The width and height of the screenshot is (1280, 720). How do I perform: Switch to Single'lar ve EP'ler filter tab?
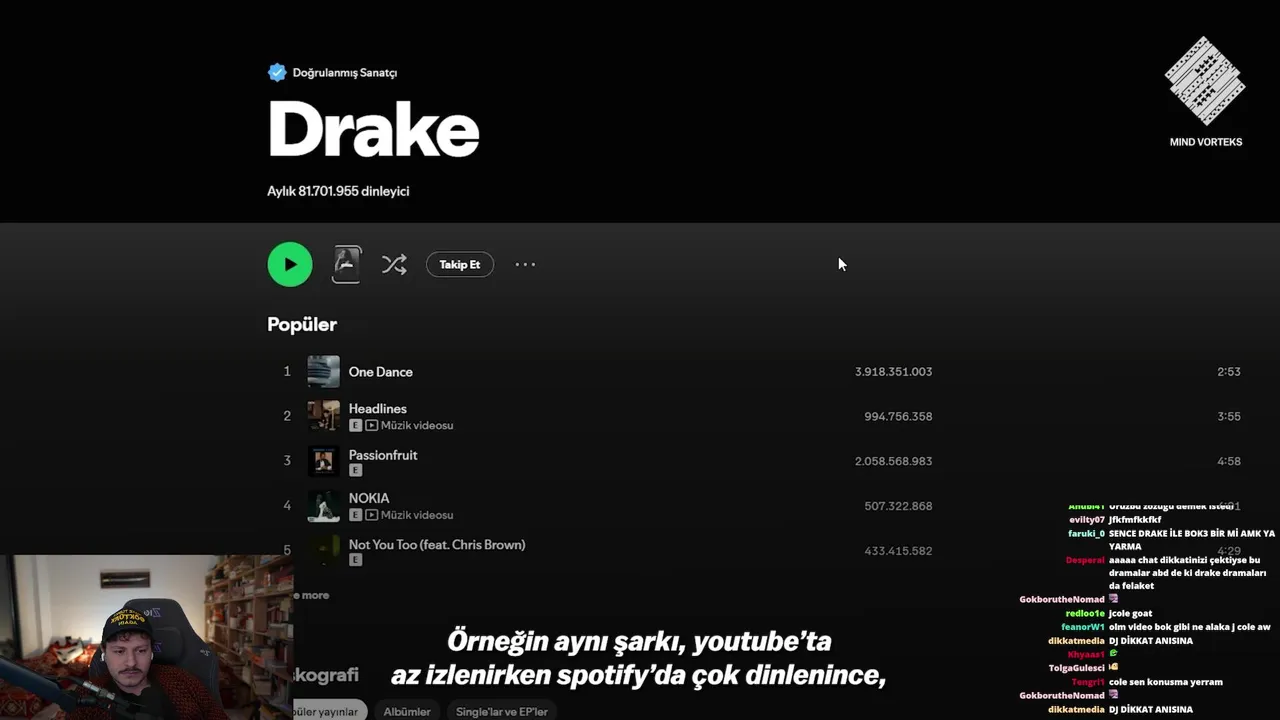[502, 711]
